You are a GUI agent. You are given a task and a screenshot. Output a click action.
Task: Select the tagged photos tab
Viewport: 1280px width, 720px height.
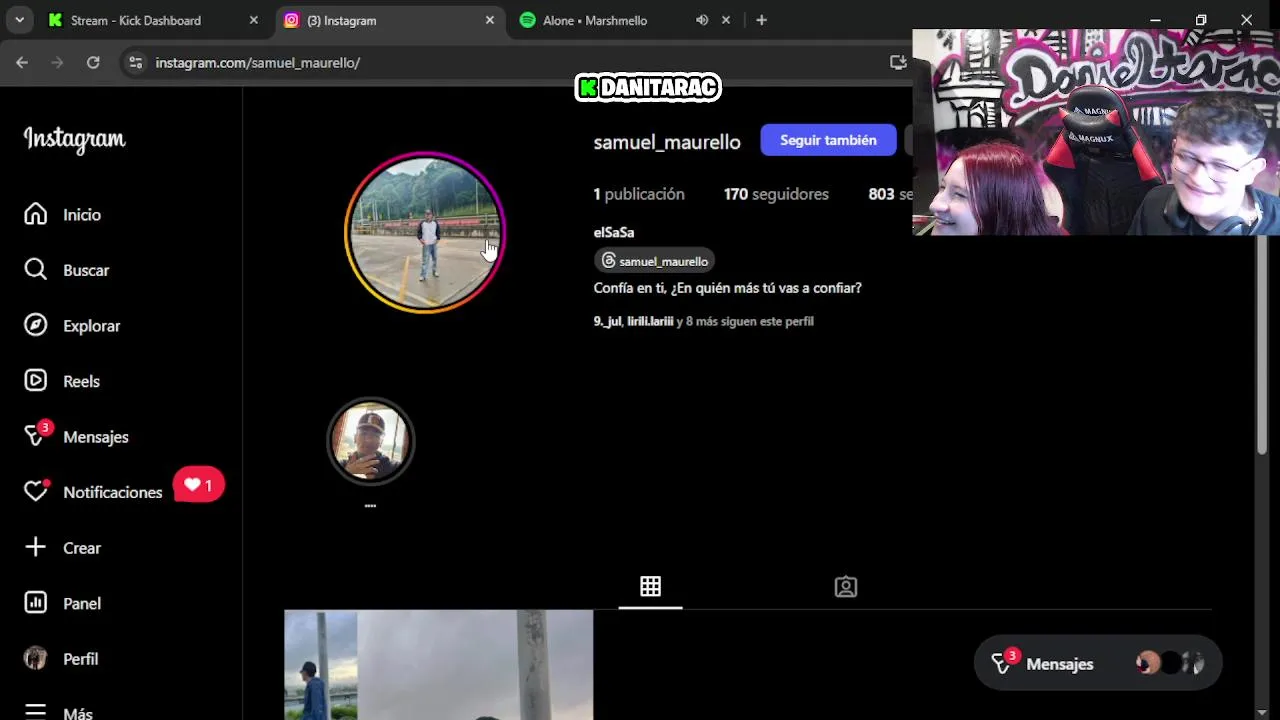846,587
